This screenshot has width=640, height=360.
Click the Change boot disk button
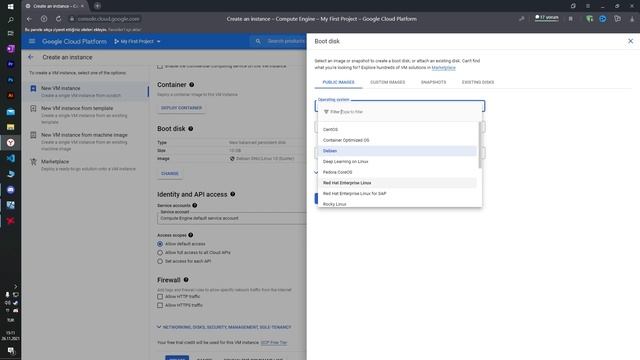tap(170, 173)
